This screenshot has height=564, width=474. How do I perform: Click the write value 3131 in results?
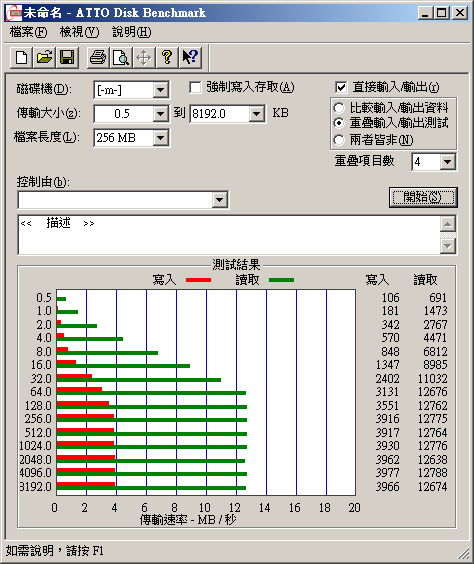tap(388, 392)
